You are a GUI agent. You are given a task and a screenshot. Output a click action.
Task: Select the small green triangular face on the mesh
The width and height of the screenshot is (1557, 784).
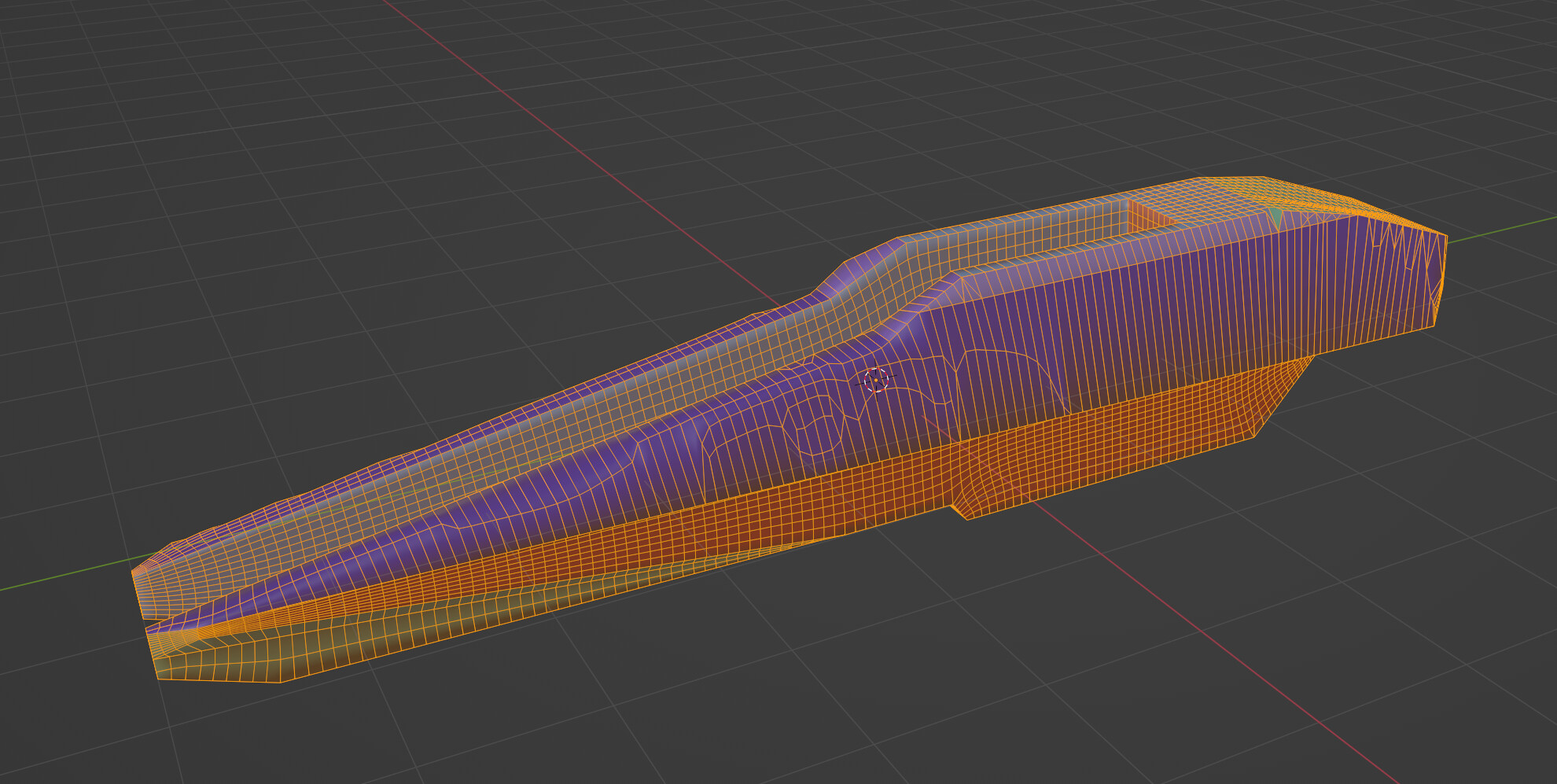(1276, 215)
